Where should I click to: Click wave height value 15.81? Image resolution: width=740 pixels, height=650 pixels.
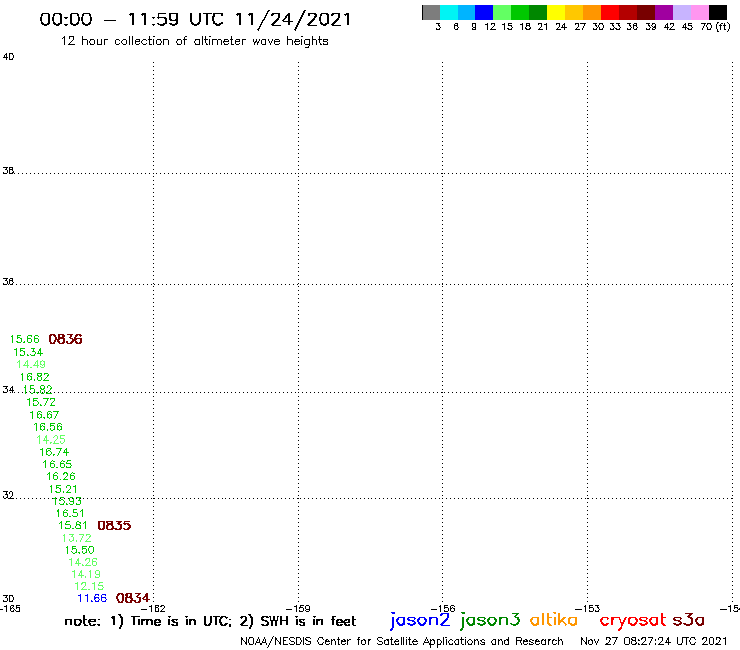tap(73, 526)
